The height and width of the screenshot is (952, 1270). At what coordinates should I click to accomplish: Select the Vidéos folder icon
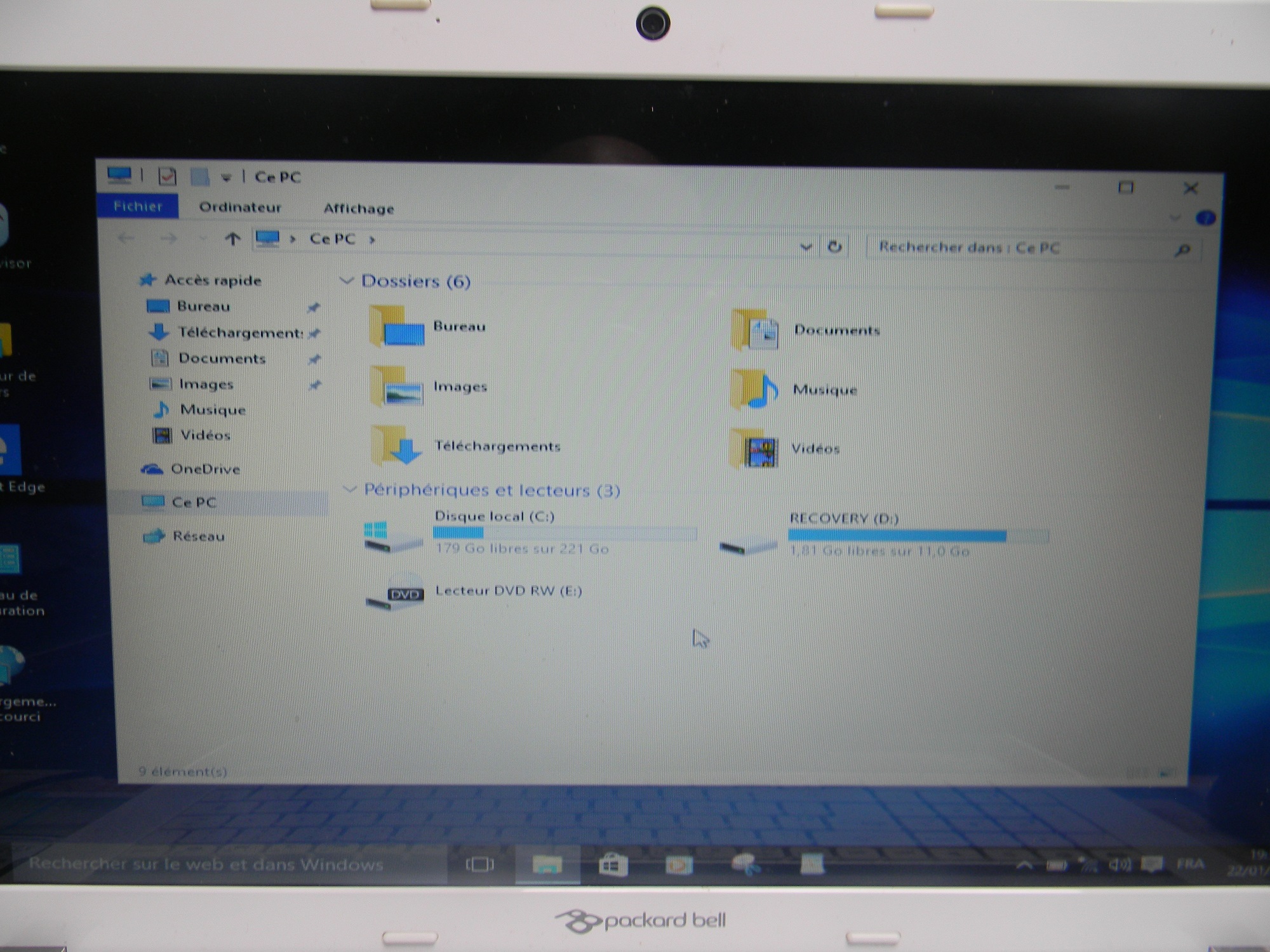(x=754, y=448)
